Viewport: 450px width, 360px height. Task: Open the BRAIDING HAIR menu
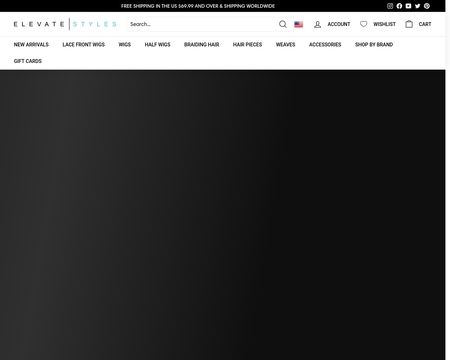(202, 45)
